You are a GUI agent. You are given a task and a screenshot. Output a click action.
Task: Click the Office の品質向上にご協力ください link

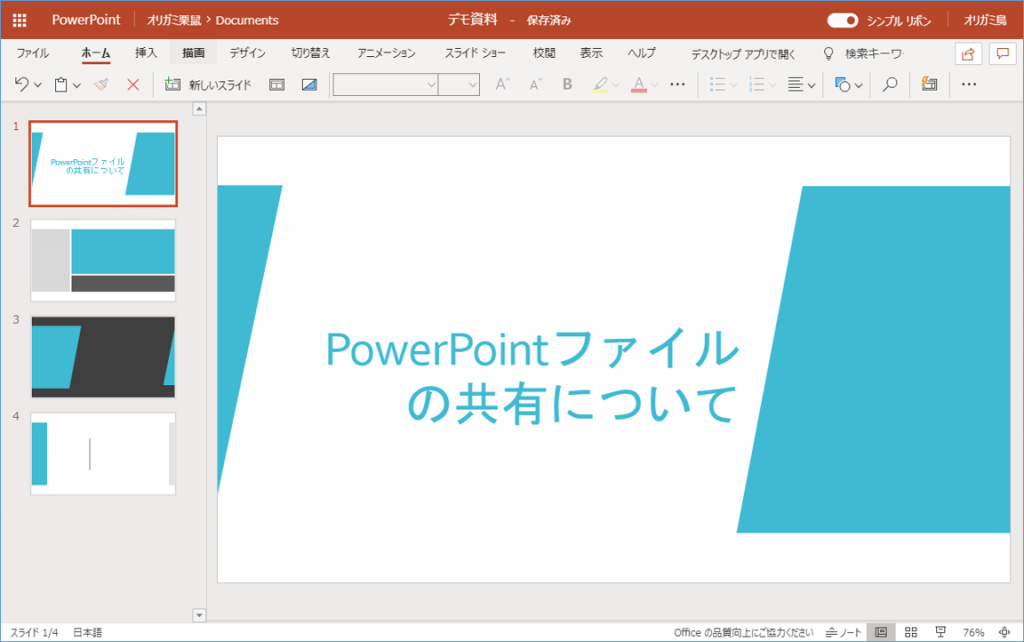coord(744,632)
